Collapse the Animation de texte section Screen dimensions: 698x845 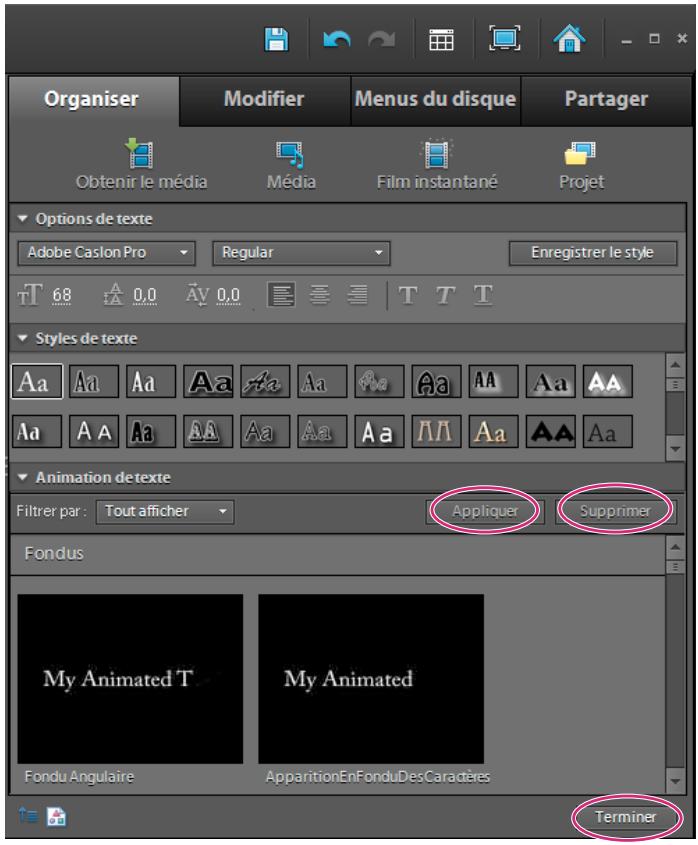coord(23,477)
